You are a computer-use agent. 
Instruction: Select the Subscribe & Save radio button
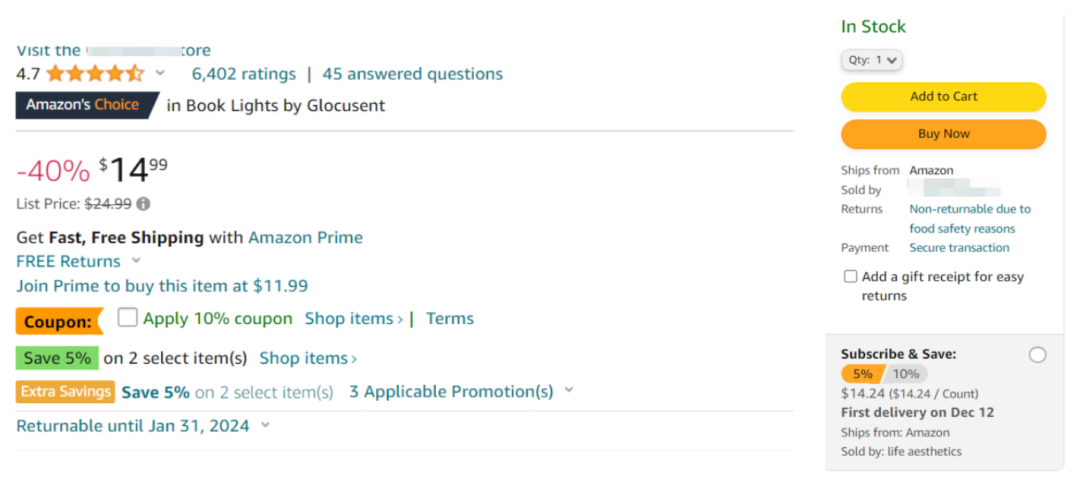click(x=1037, y=355)
